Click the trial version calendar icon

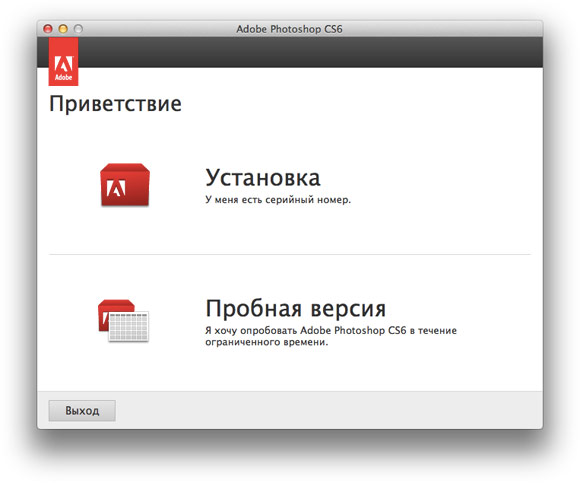[x=123, y=321]
